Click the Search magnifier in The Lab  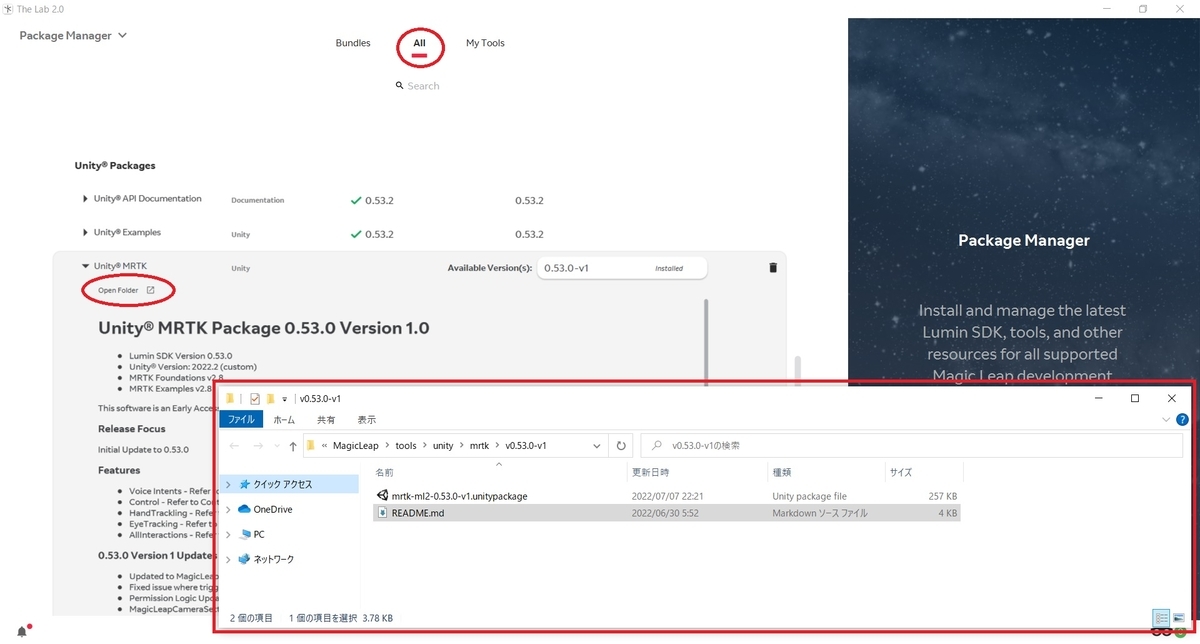tap(400, 86)
